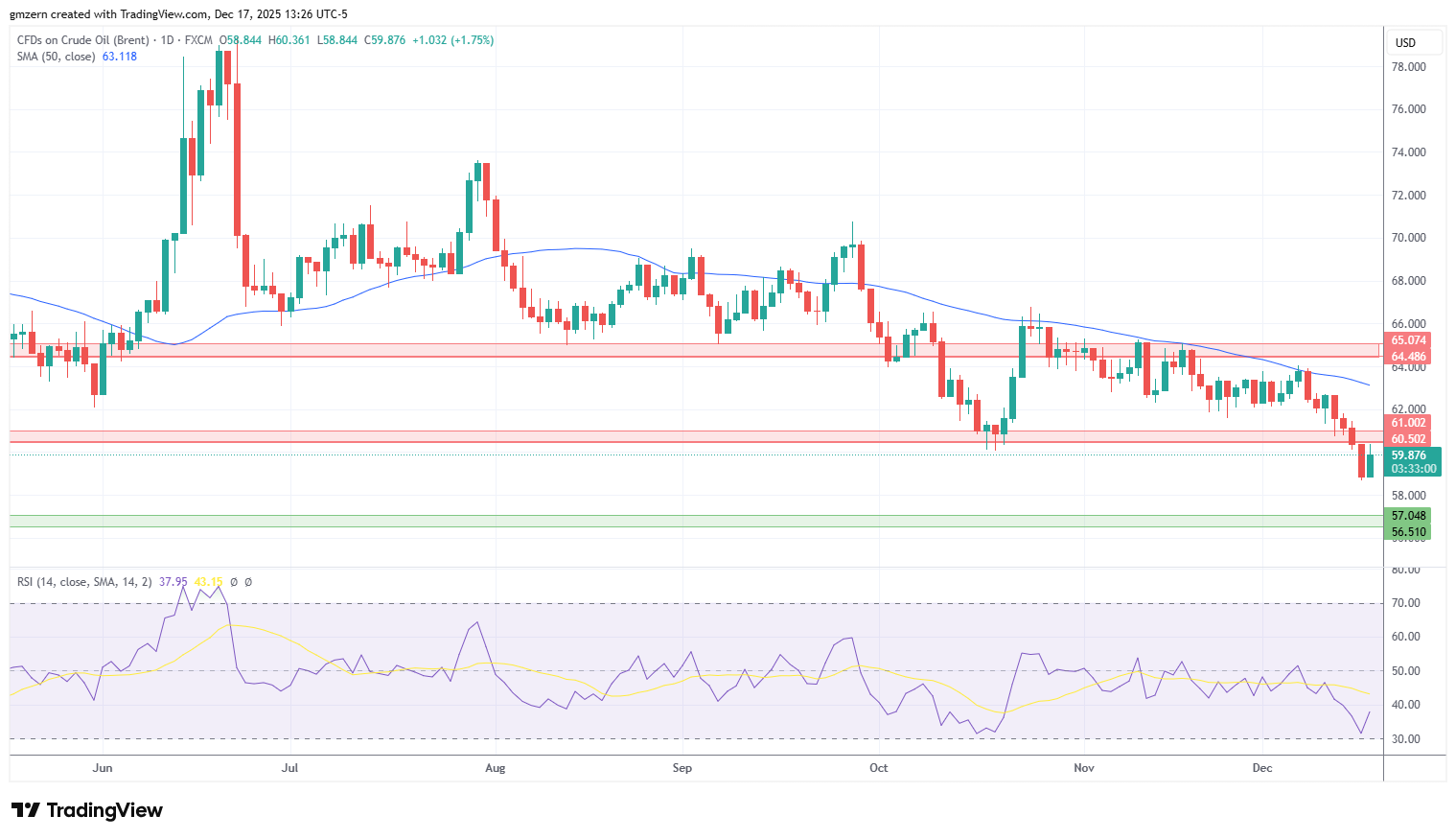This screenshot has width=1456, height=839.
Task: Click the SMA value 63.118
Action: tap(120, 57)
